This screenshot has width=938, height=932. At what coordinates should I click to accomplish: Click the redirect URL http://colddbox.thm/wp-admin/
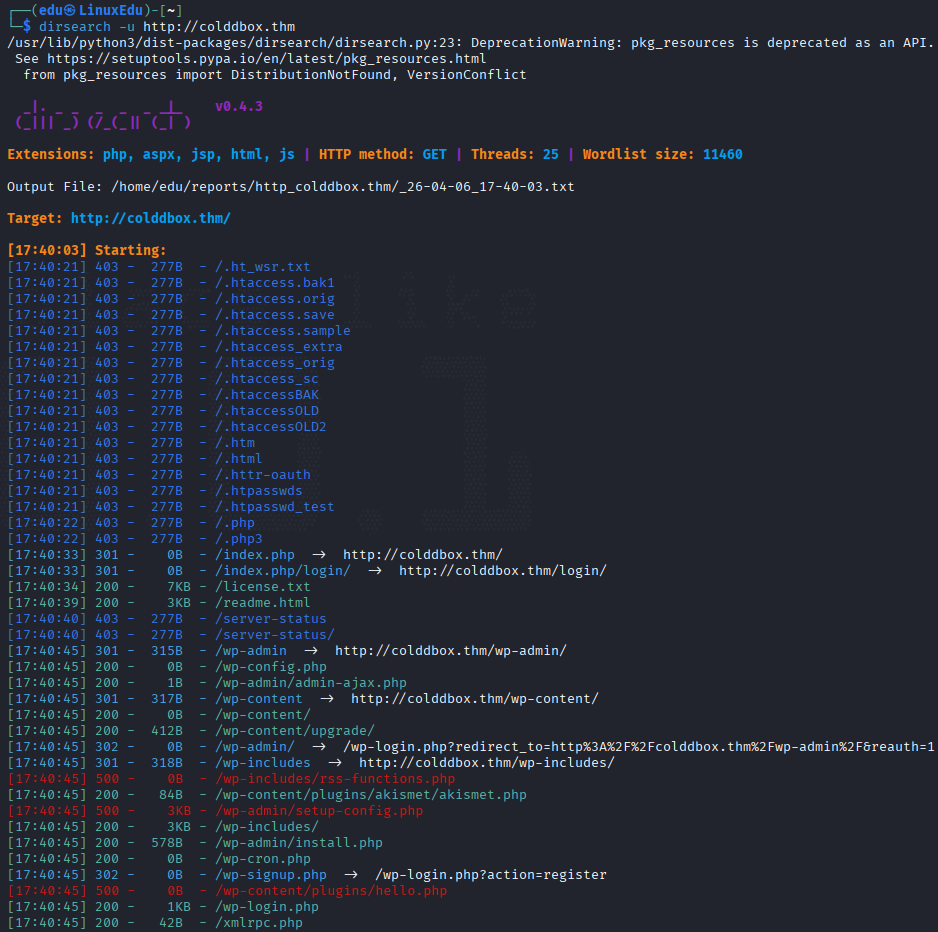450,651
